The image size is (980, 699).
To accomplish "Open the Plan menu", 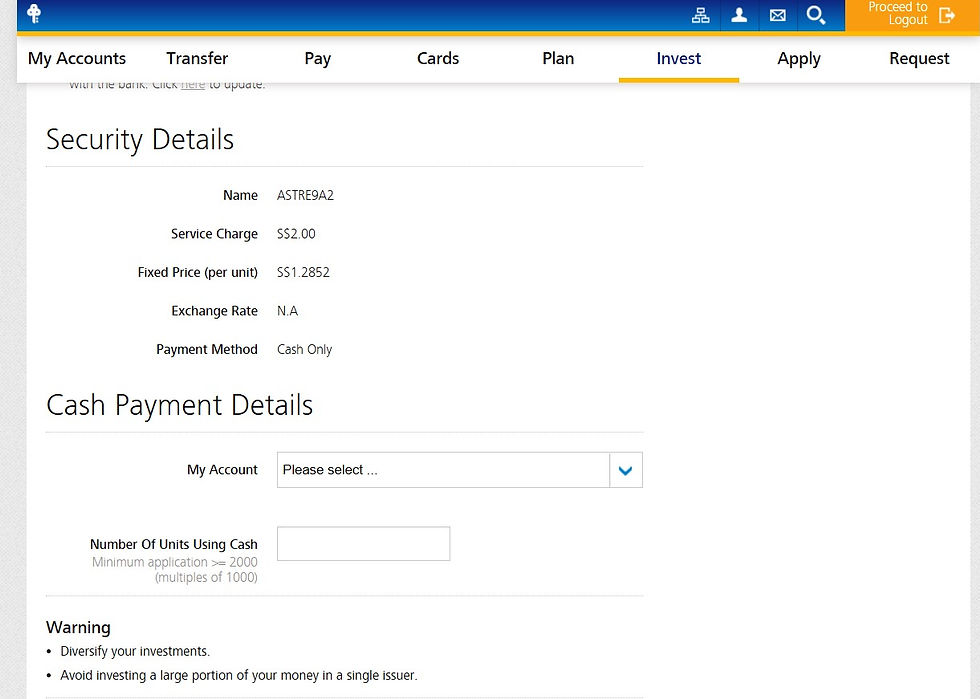I will tap(558, 58).
